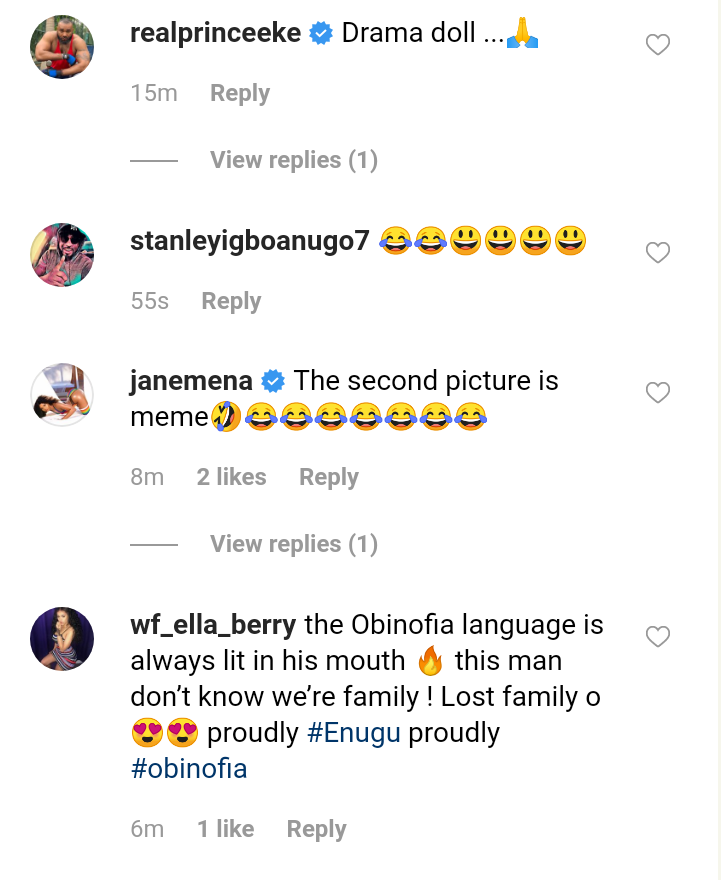This screenshot has width=721, height=880.
Task: Open janemena's profile avatar
Action: coord(62,395)
